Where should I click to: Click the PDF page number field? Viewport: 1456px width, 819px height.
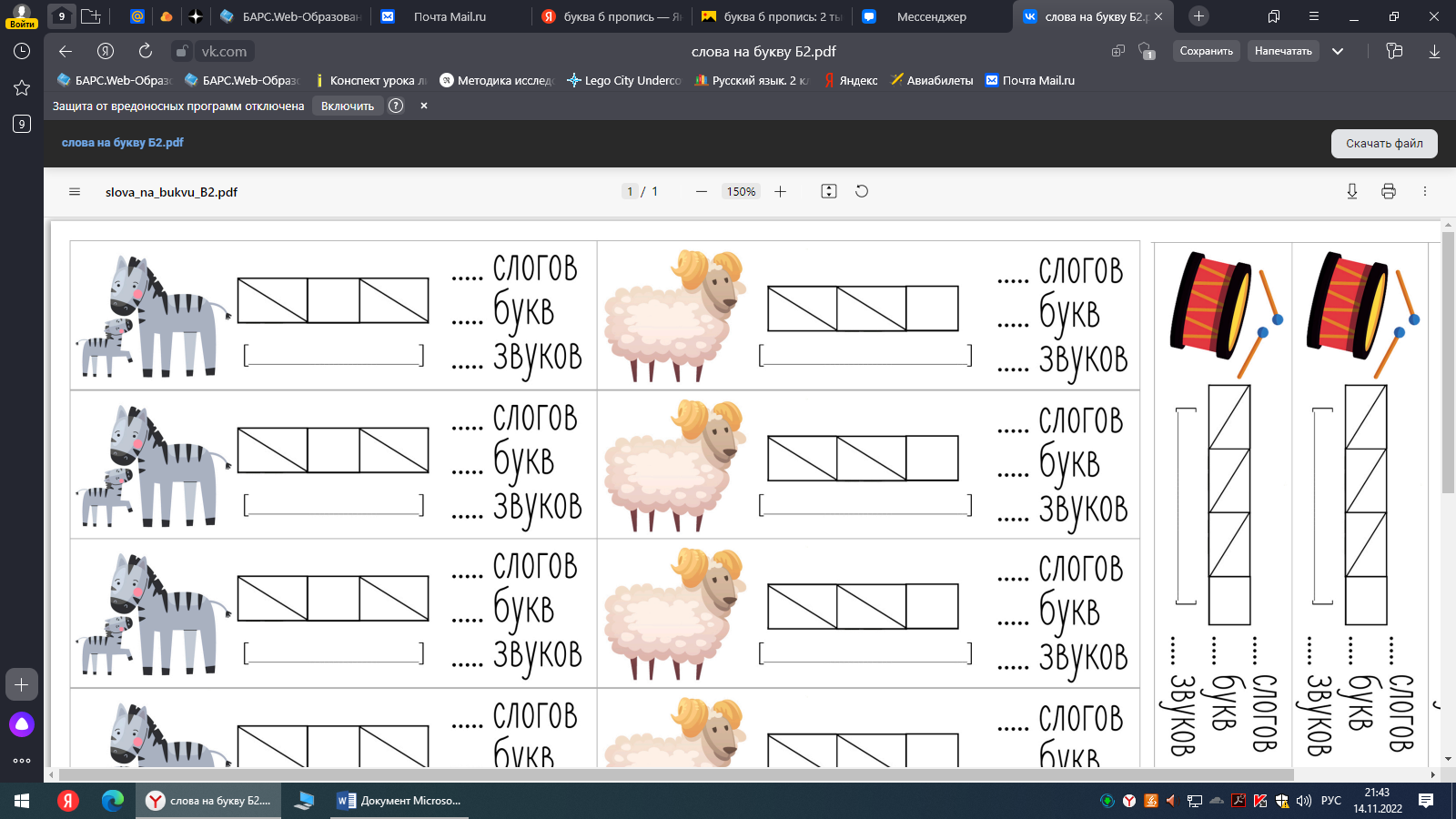pyautogui.click(x=630, y=191)
